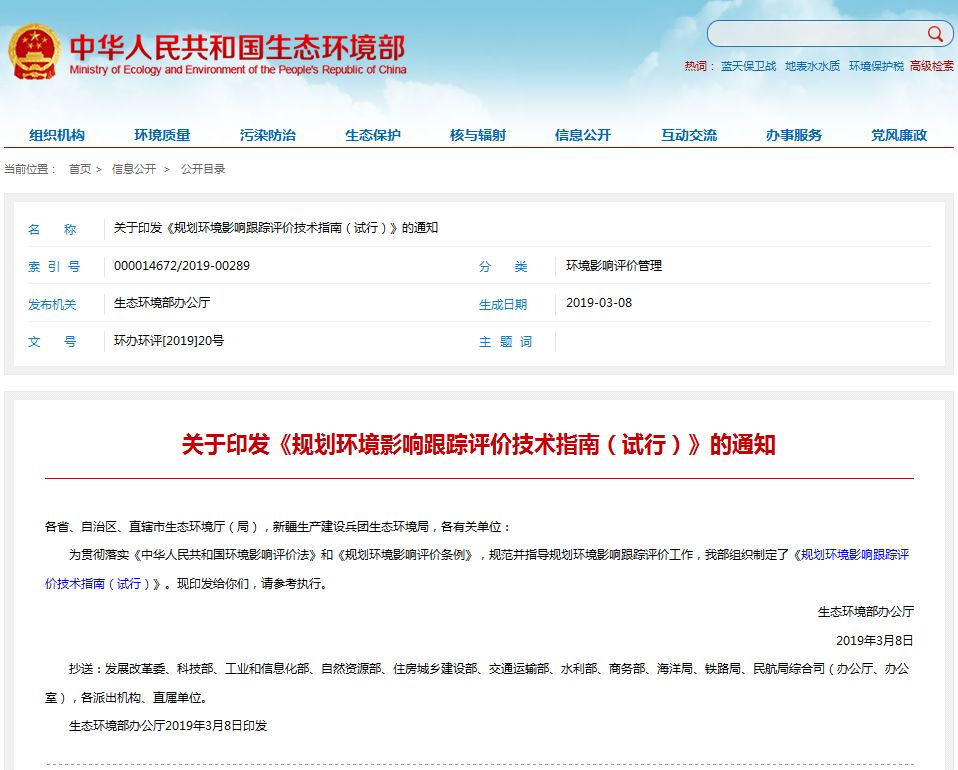Open the 信息公开 navigation menu
The image size is (958, 770).
583,135
